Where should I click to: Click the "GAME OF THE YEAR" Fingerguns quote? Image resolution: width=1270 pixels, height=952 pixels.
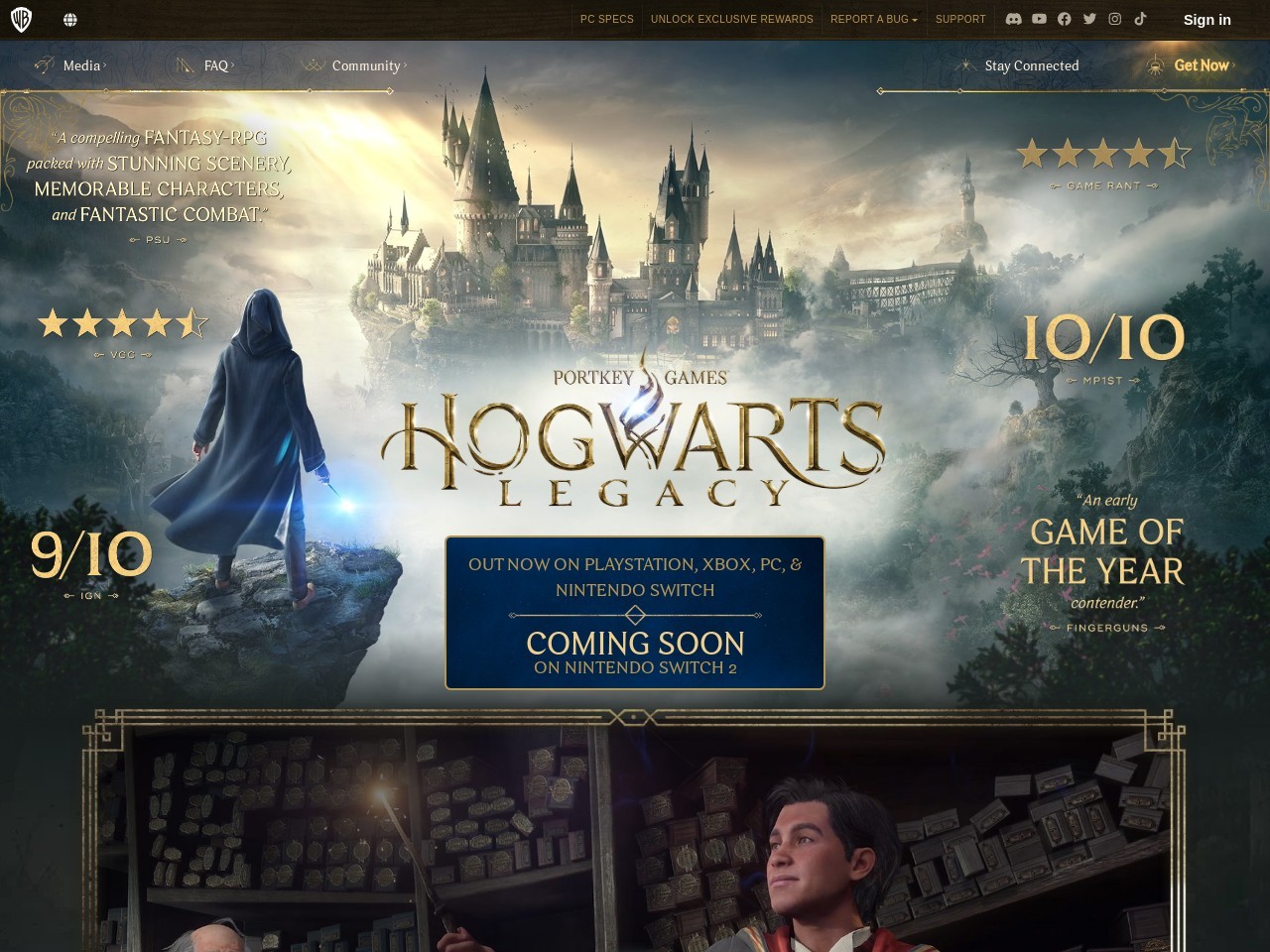coord(1103,551)
